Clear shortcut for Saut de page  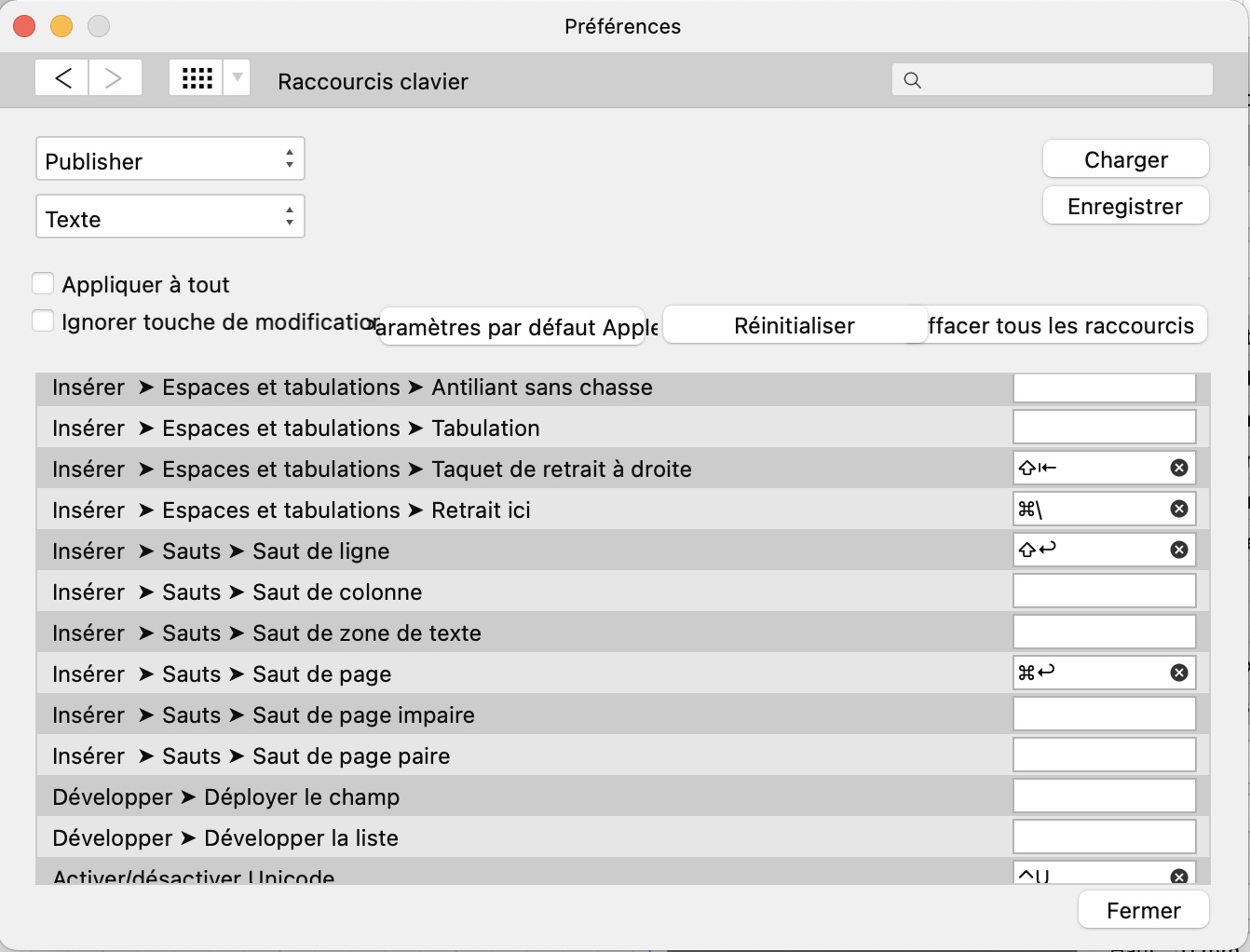coord(1179,673)
